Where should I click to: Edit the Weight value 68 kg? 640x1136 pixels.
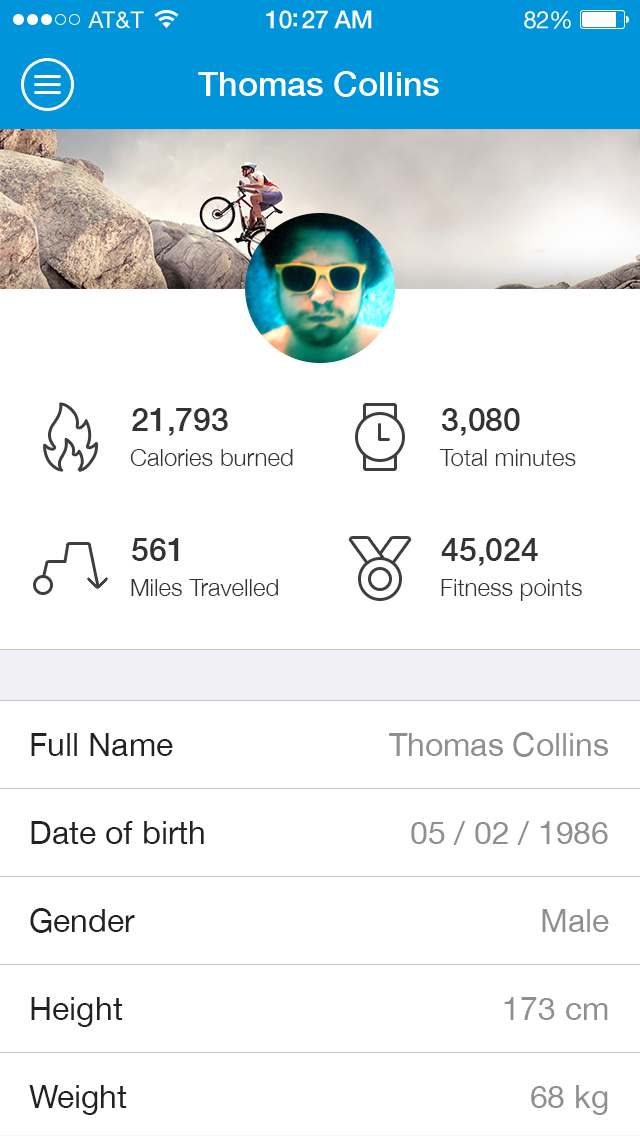point(568,1097)
